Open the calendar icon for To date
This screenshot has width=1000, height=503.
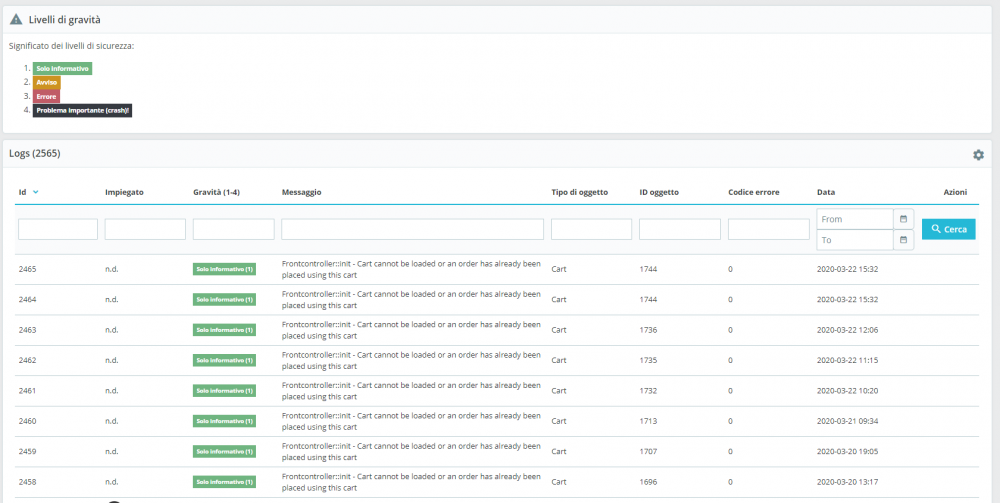coord(902,240)
